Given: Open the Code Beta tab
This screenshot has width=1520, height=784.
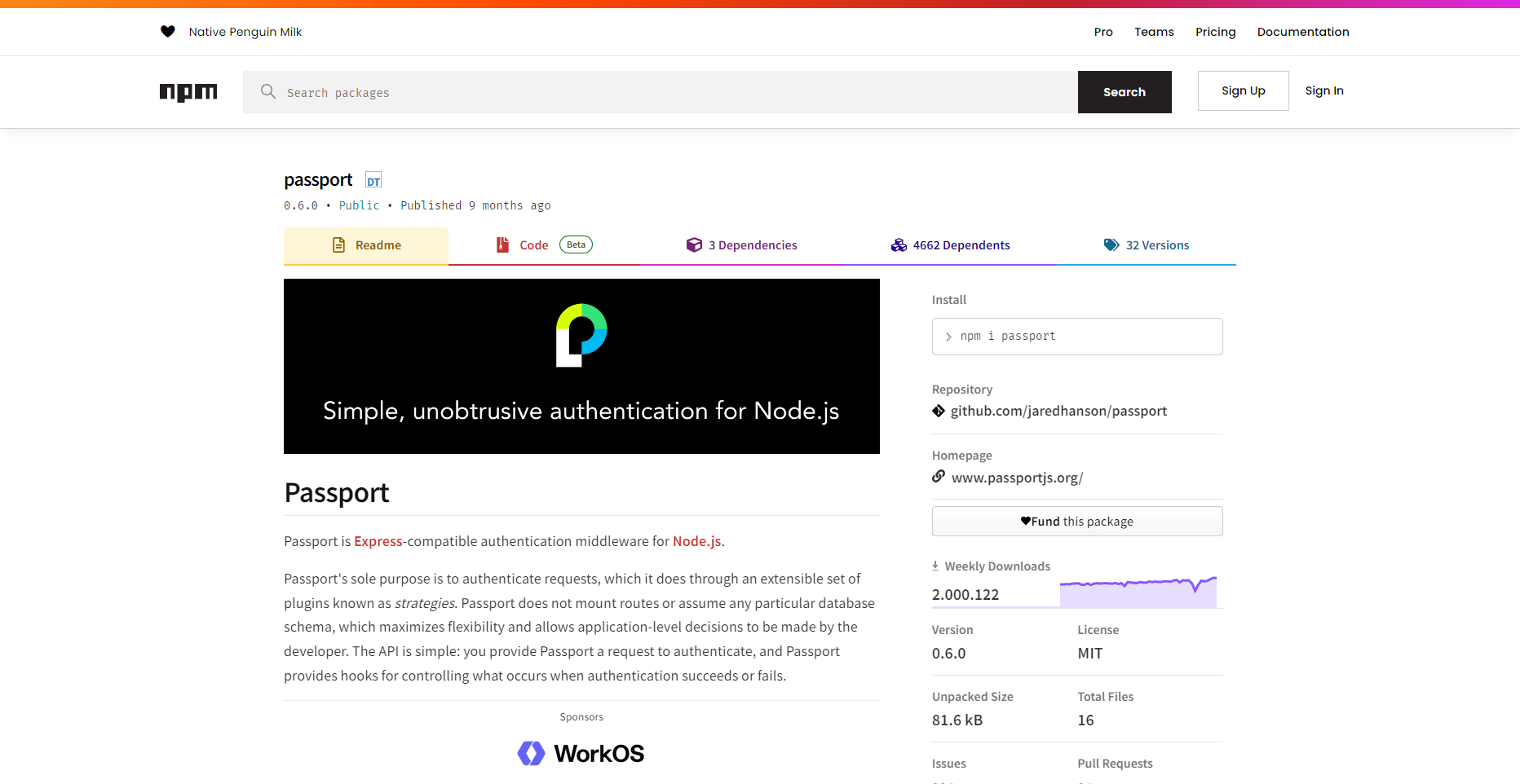Looking at the screenshot, I should pyautogui.click(x=544, y=245).
